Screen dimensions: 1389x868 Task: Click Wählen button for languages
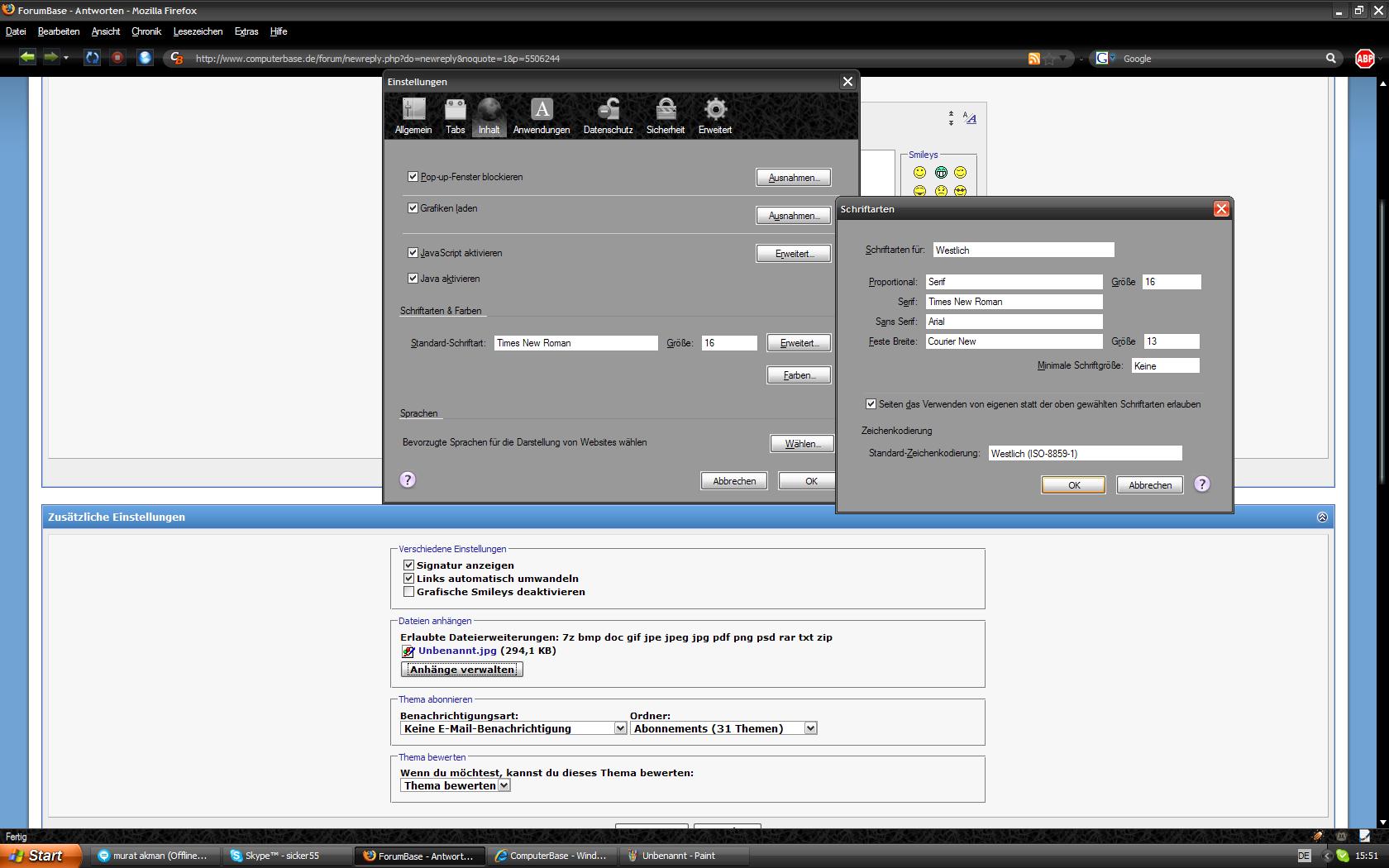[802, 443]
